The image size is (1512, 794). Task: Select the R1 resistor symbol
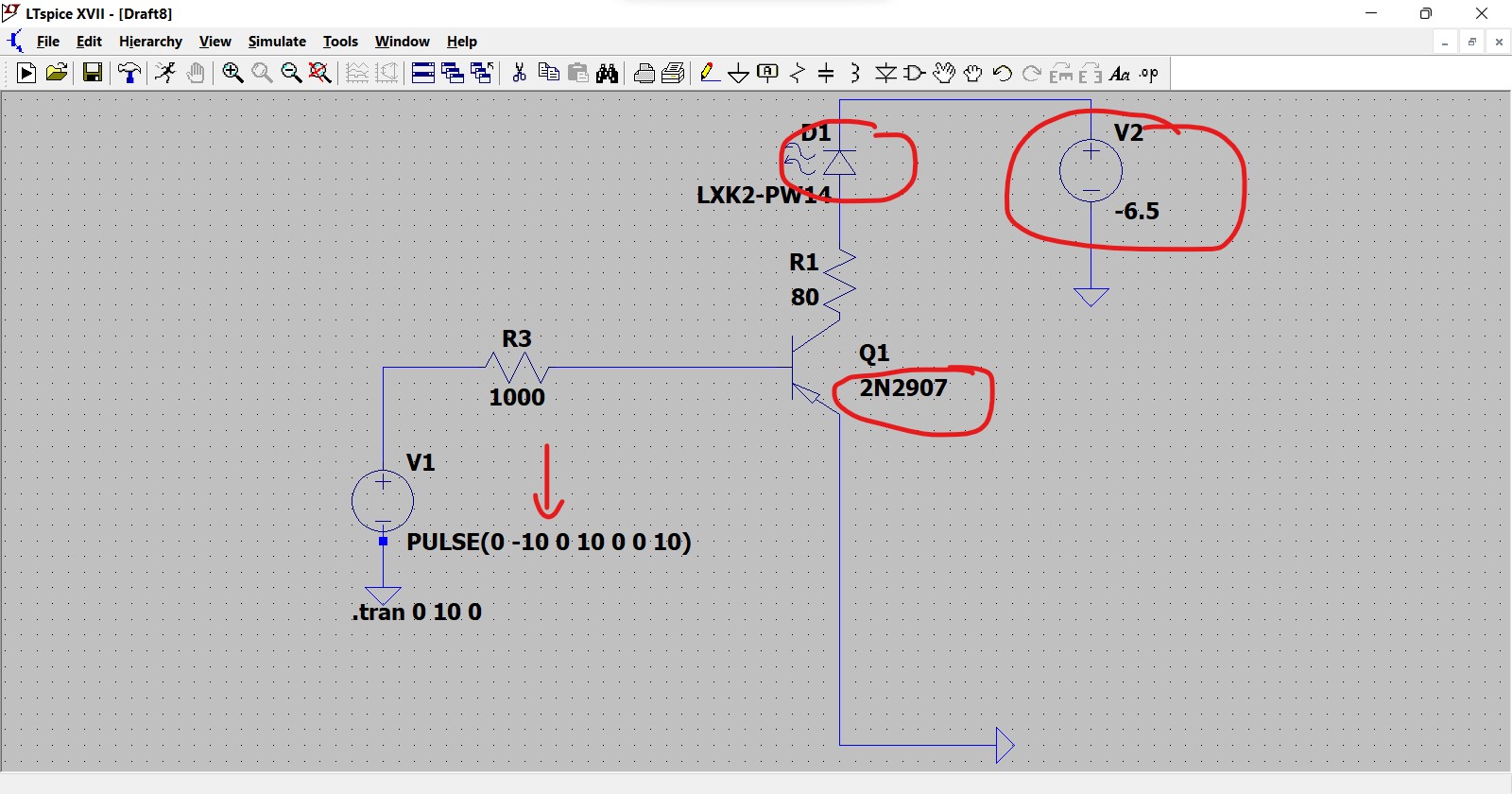(839, 282)
